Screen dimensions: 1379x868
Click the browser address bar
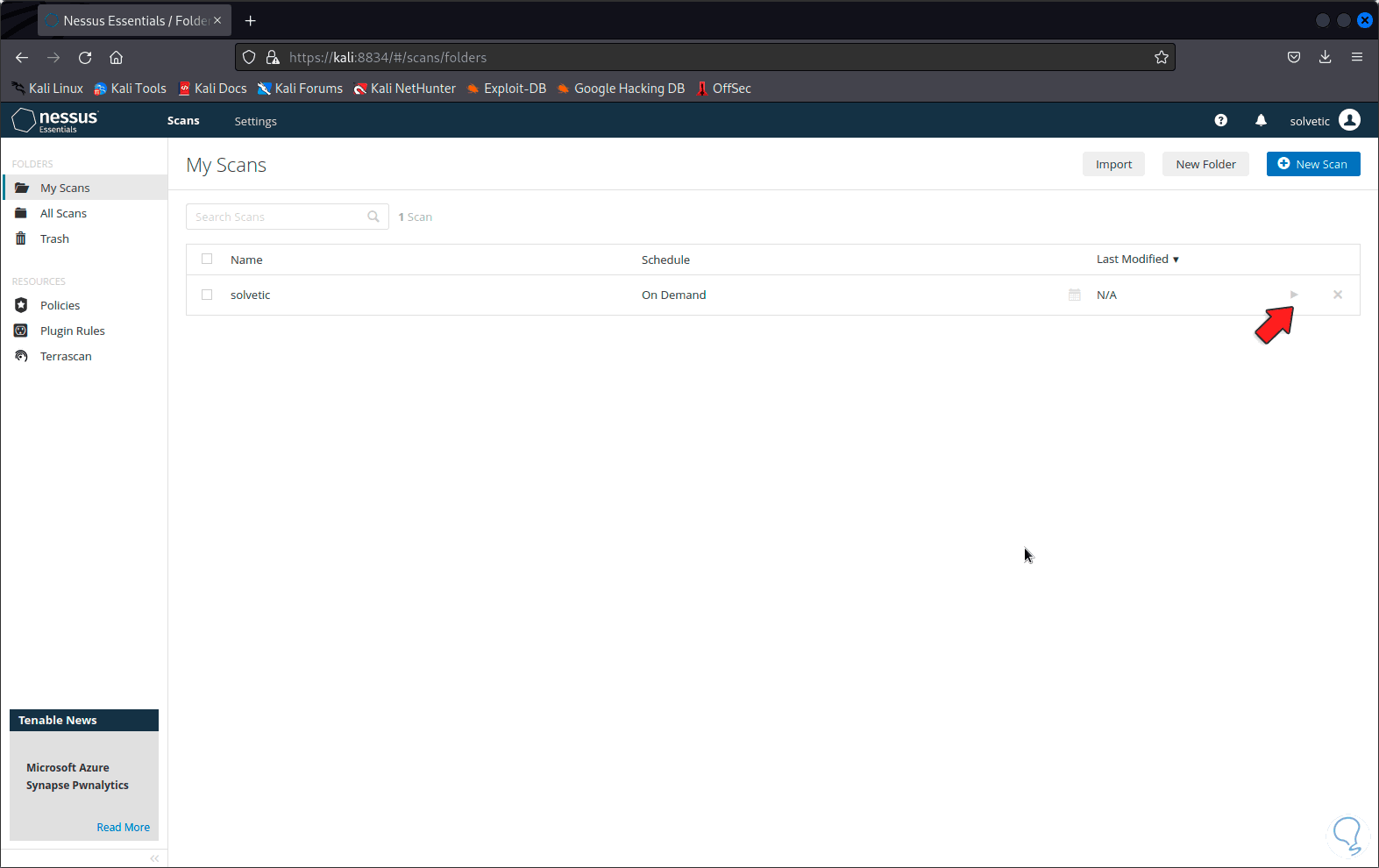[705, 57]
